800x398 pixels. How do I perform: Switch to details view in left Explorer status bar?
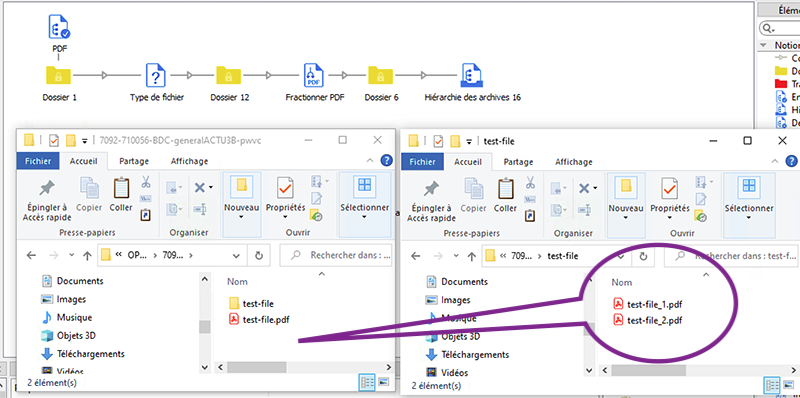367,382
